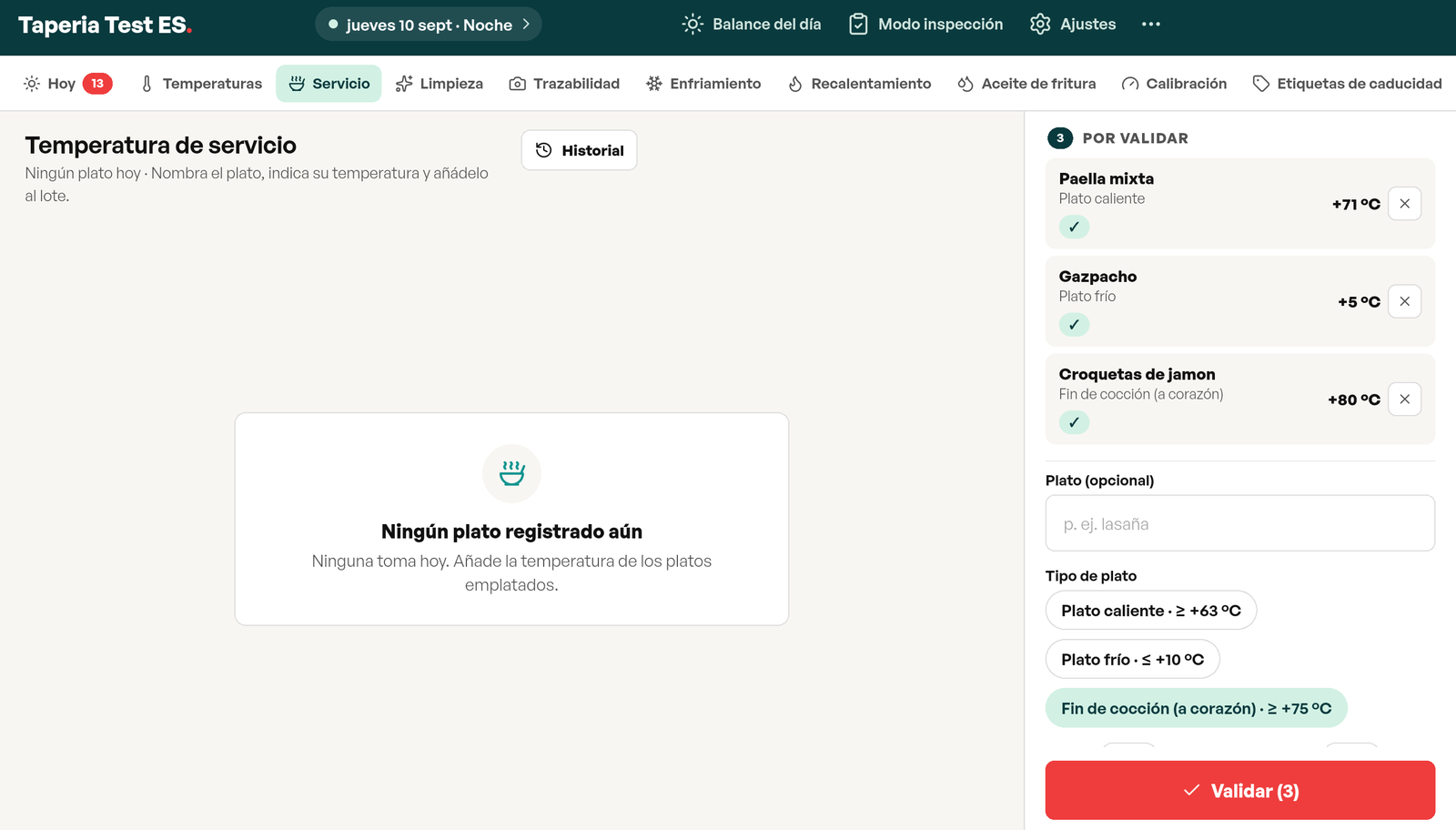Click the +5 °C value for Gazpacho
The image size is (1456, 830).
(x=1359, y=302)
